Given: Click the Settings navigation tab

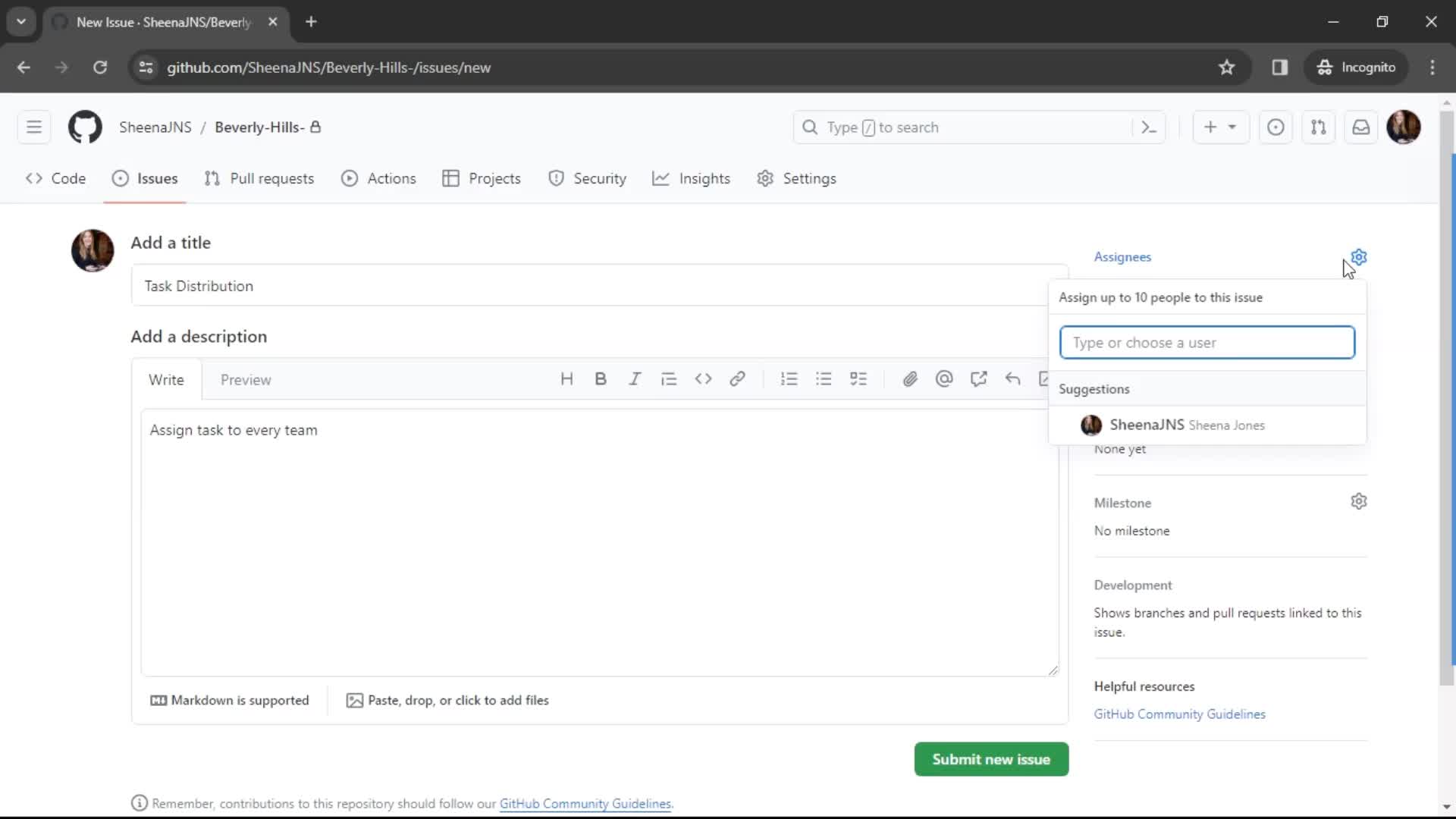Looking at the screenshot, I should (x=810, y=178).
